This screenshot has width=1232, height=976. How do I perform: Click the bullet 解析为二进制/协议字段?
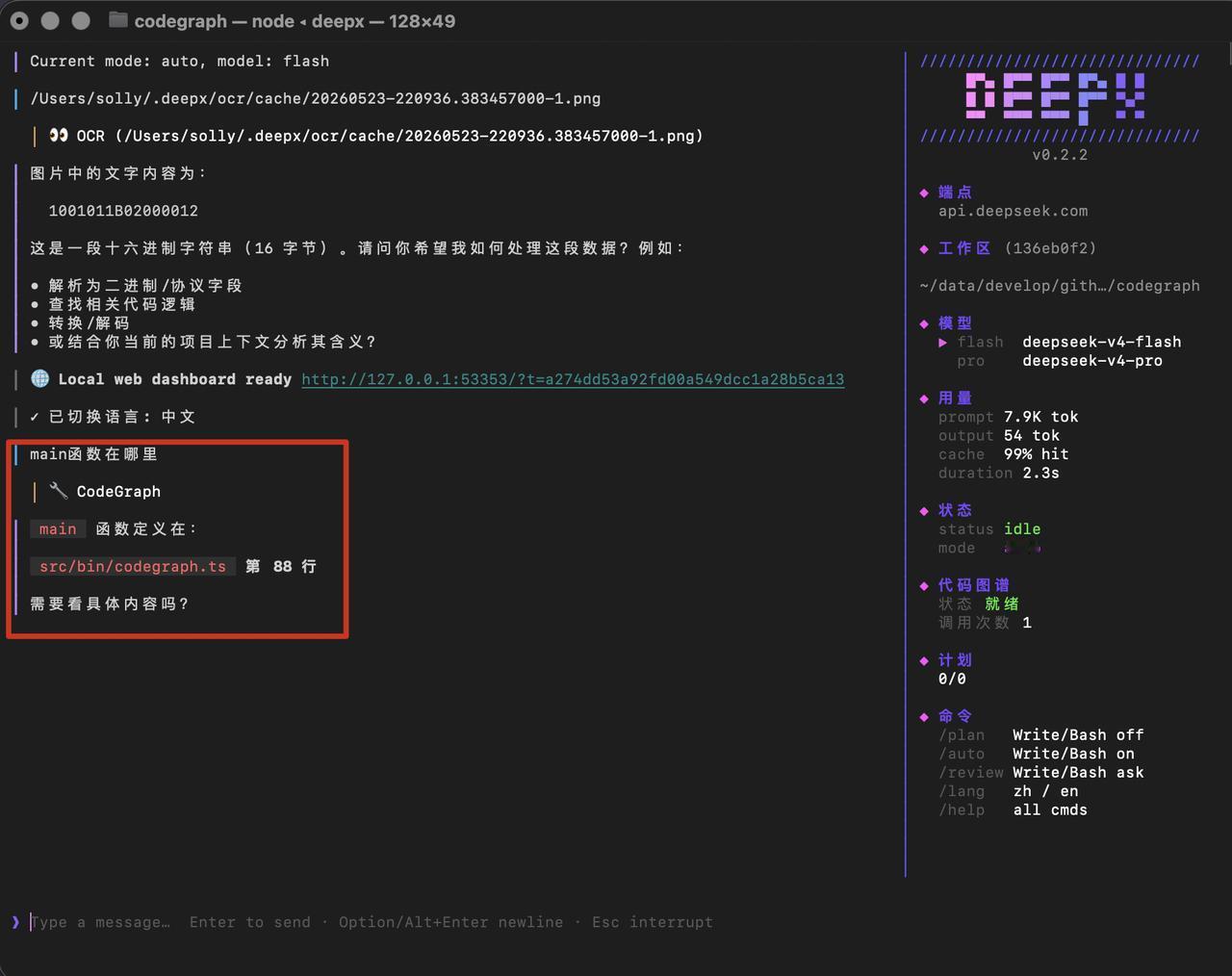point(145,286)
